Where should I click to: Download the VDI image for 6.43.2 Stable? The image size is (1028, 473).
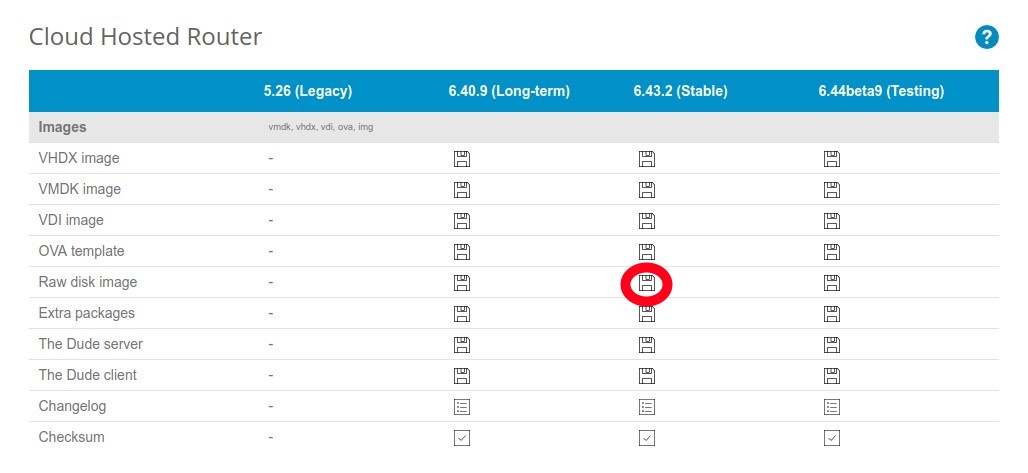pyautogui.click(x=646, y=220)
